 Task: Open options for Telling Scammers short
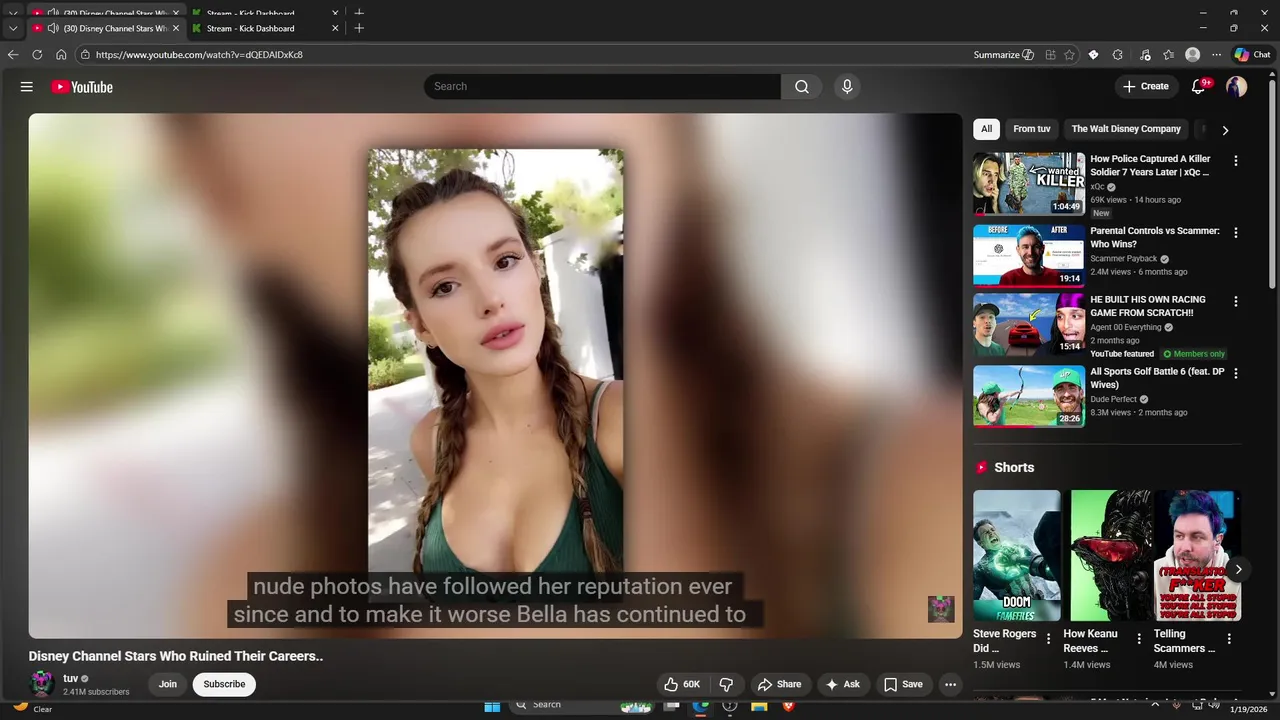tap(1229, 638)
